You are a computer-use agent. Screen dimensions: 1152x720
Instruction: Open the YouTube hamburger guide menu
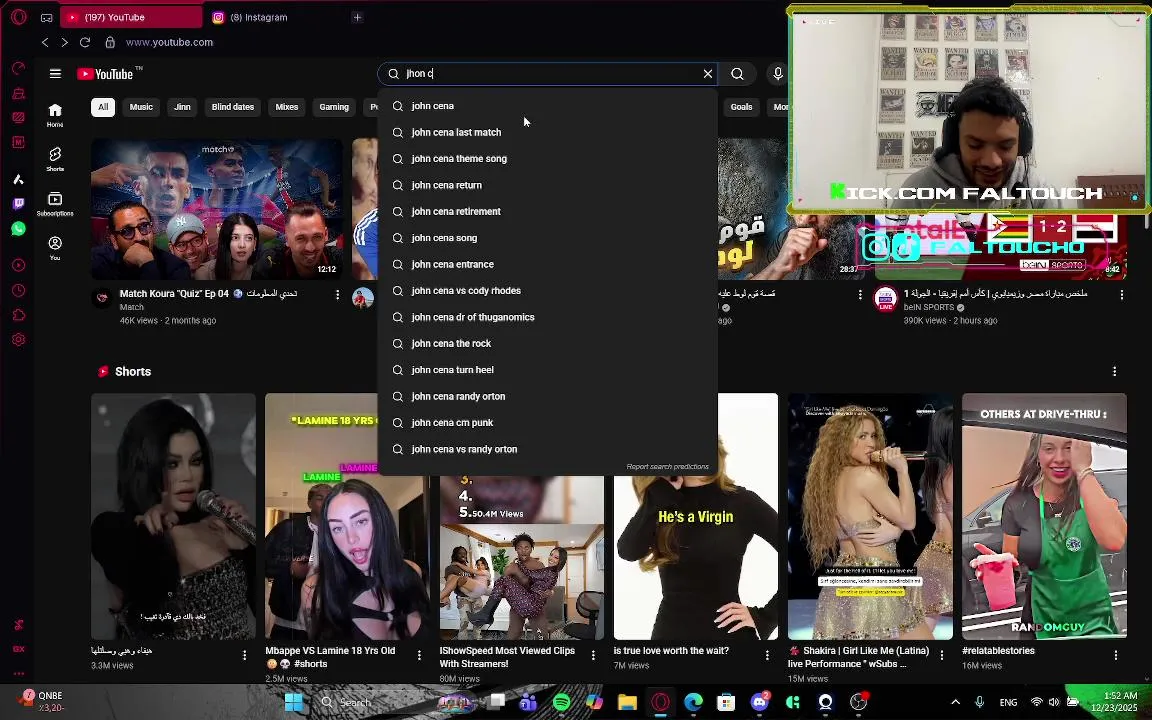tap(55, 73)
